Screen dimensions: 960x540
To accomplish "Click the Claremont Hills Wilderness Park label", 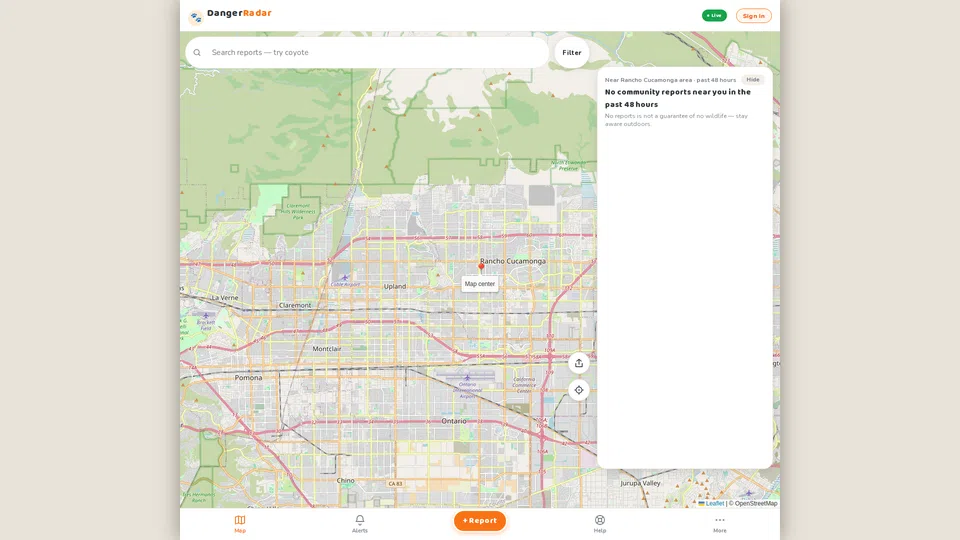I will (298, 211).
